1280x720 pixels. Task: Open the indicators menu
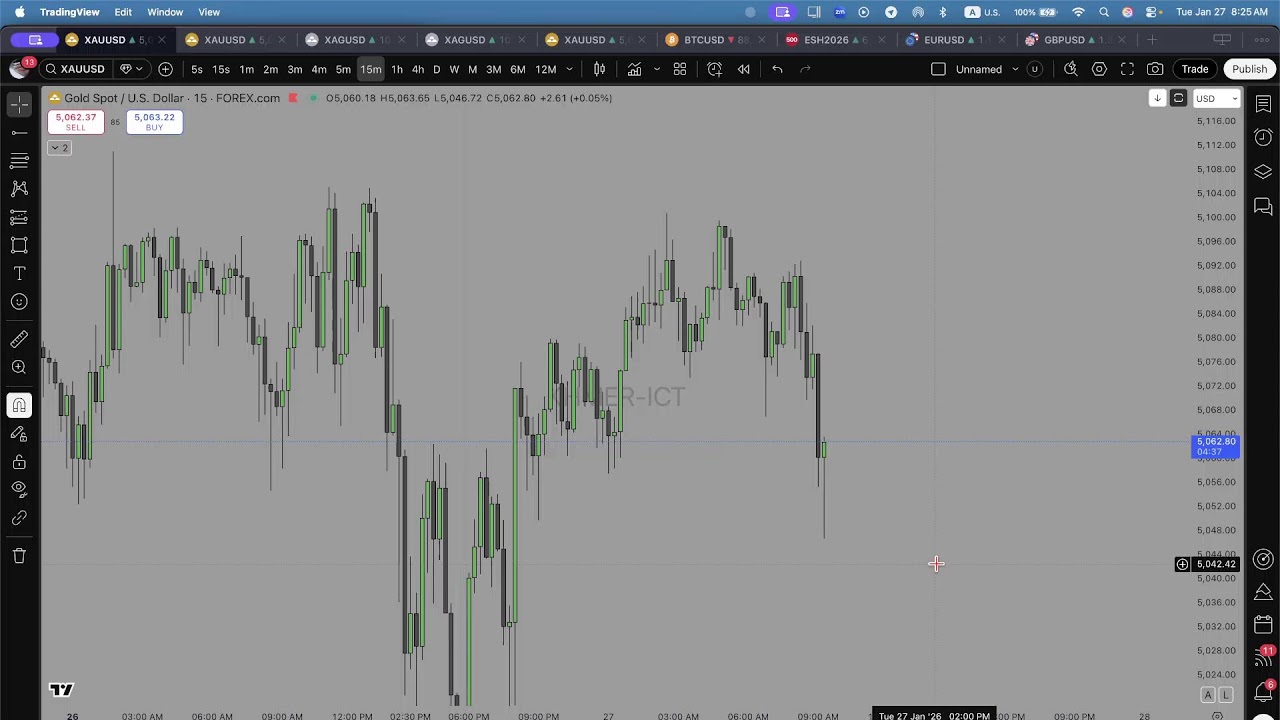[635, 69]
